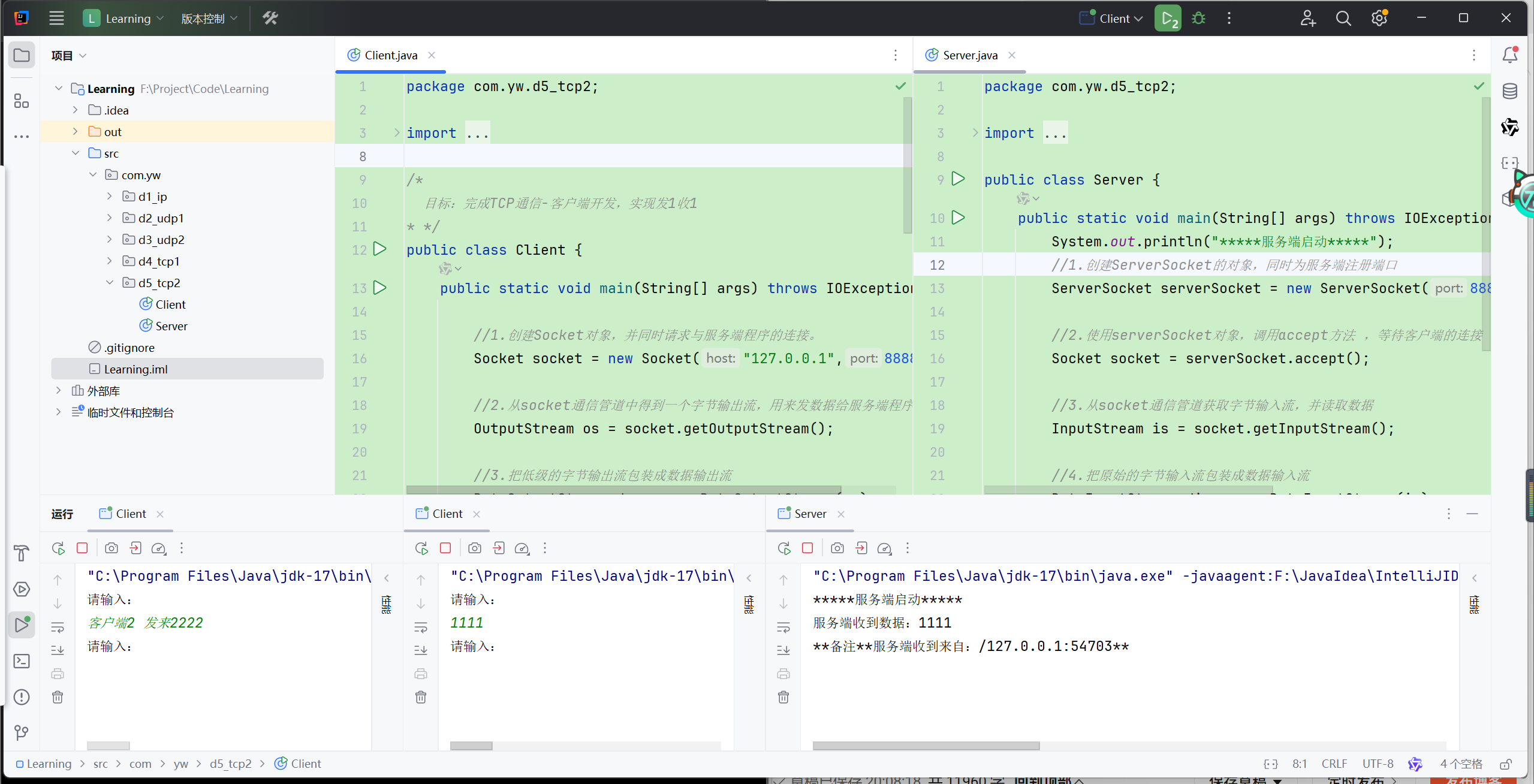This screenshot has width=1534, height=784.
Task: Collapse the d5_tcp2 package node
Action: [x=110, y=283]
